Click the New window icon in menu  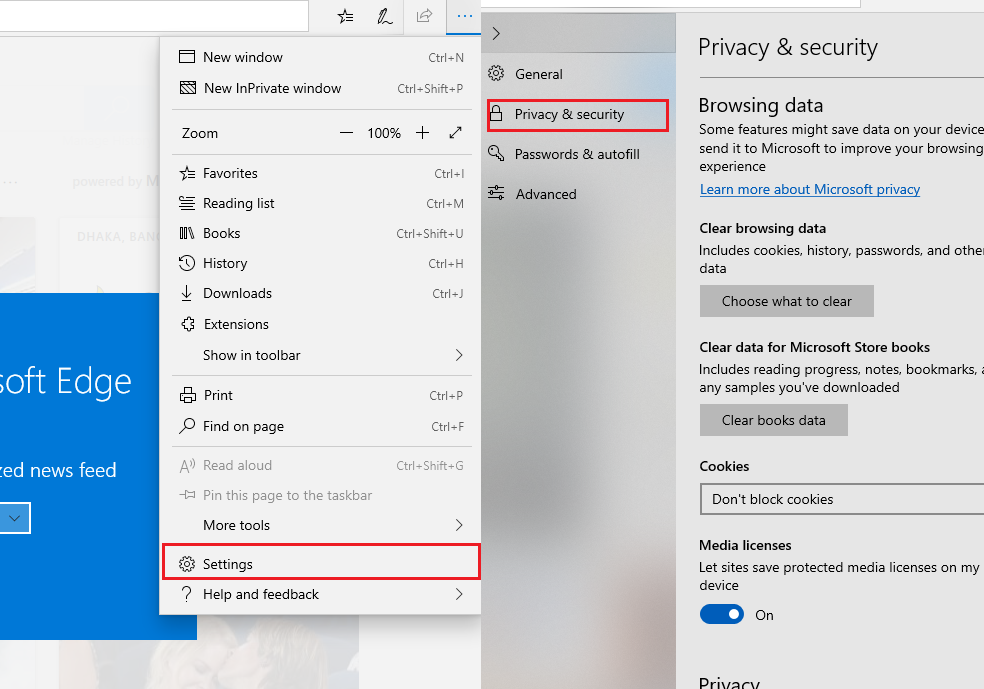[x=187, y=57]
